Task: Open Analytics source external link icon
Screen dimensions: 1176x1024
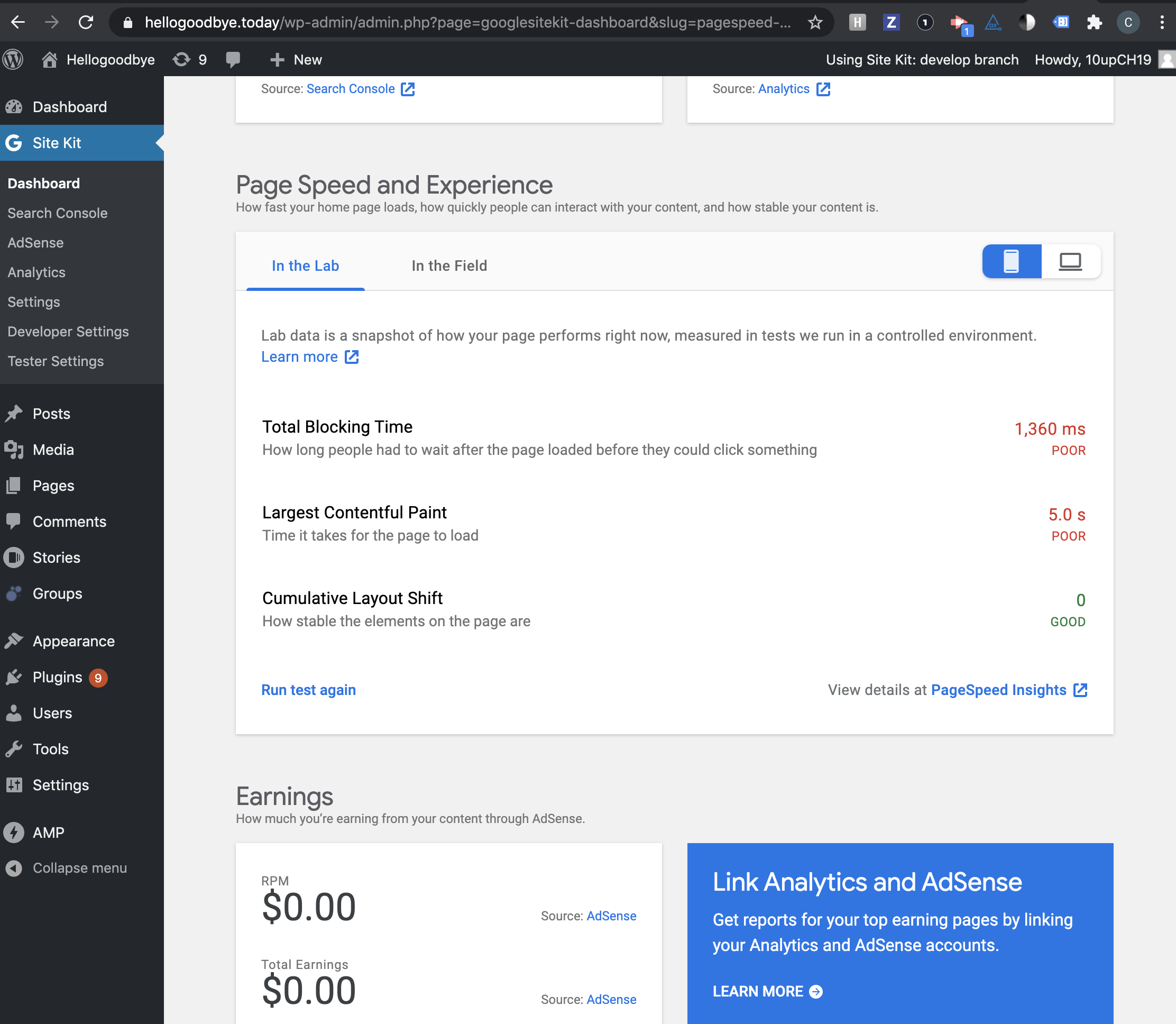Action: (x=823, y=89)
